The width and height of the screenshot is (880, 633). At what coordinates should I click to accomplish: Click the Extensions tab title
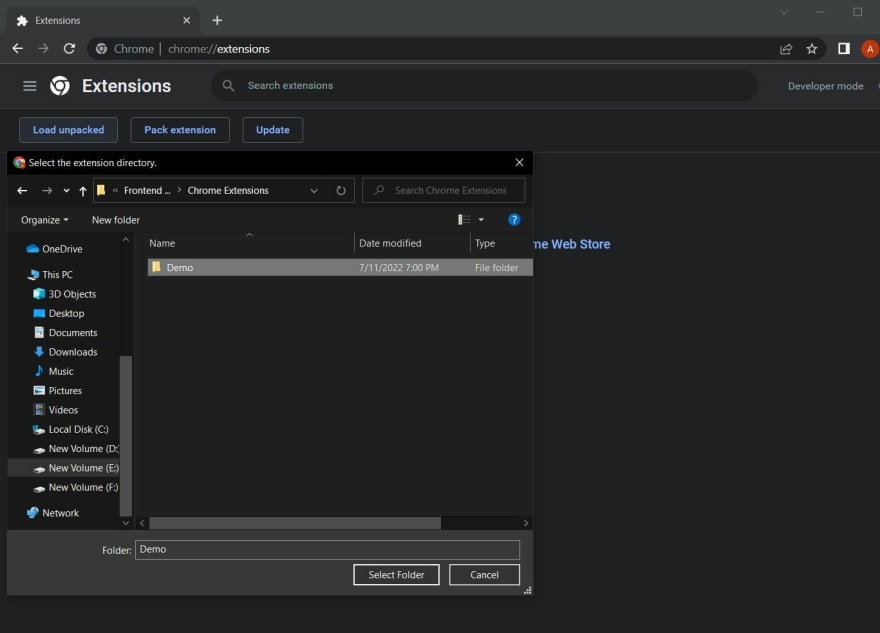58,20
